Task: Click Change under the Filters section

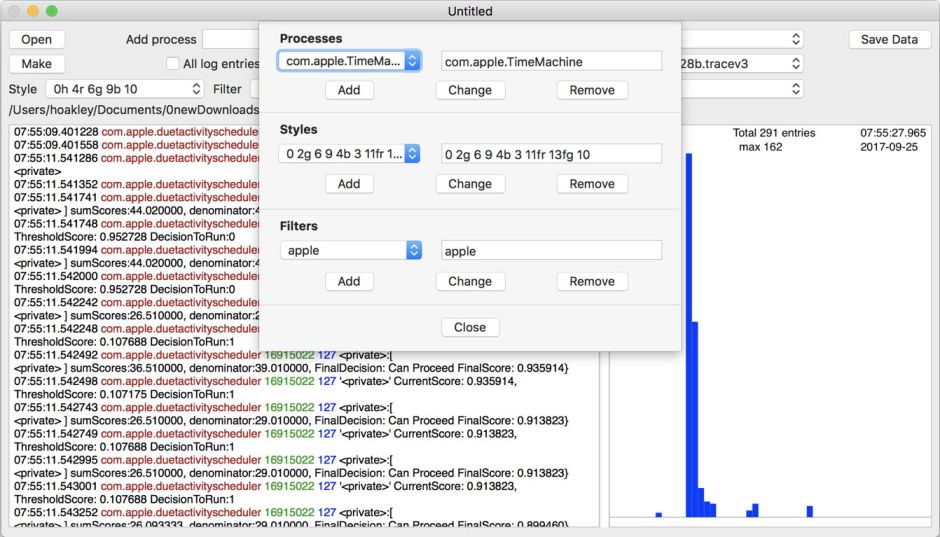Action: 470,281
